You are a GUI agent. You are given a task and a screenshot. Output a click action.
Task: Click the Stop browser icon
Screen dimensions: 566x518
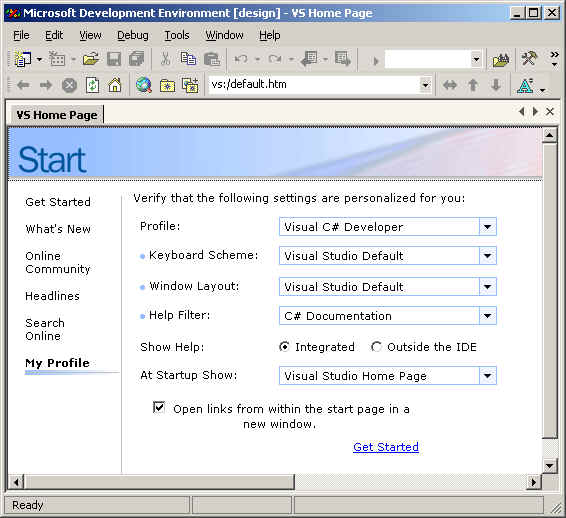click(69, 86)
